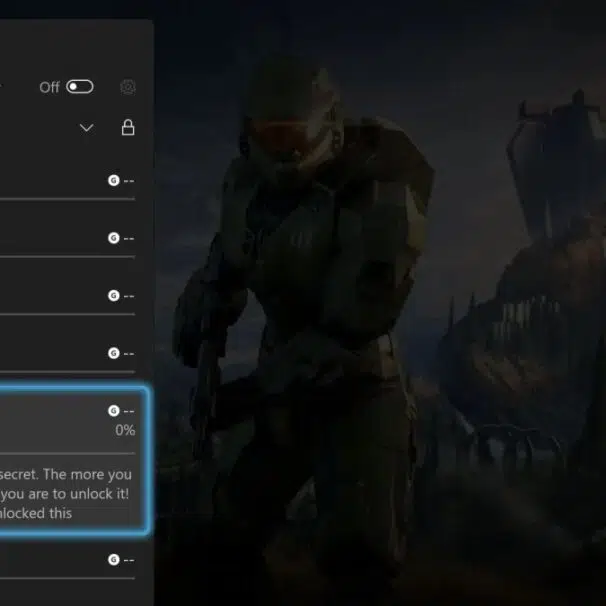
Task: Open the gear settings icon beside the Off switch
Action: click(x=128, y=87)
